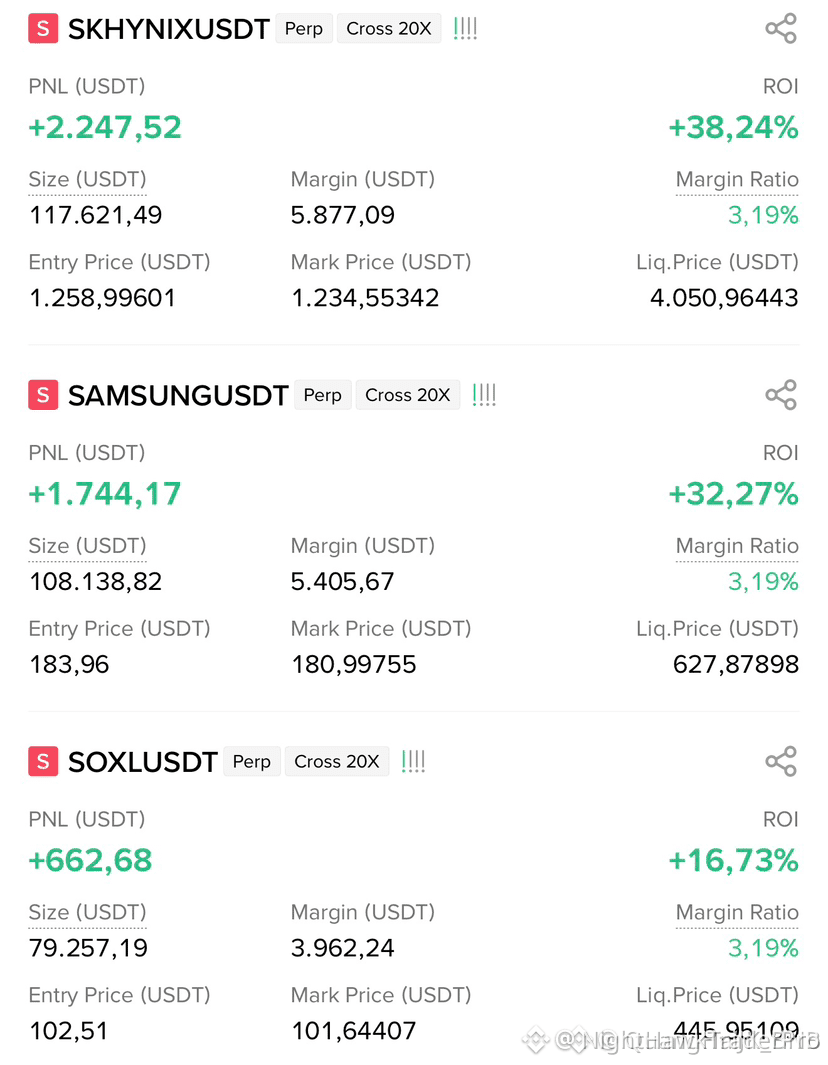Share the SKHYNIXUSDT position
This screenshot has height=1065, width=828.
pos(780,29)
